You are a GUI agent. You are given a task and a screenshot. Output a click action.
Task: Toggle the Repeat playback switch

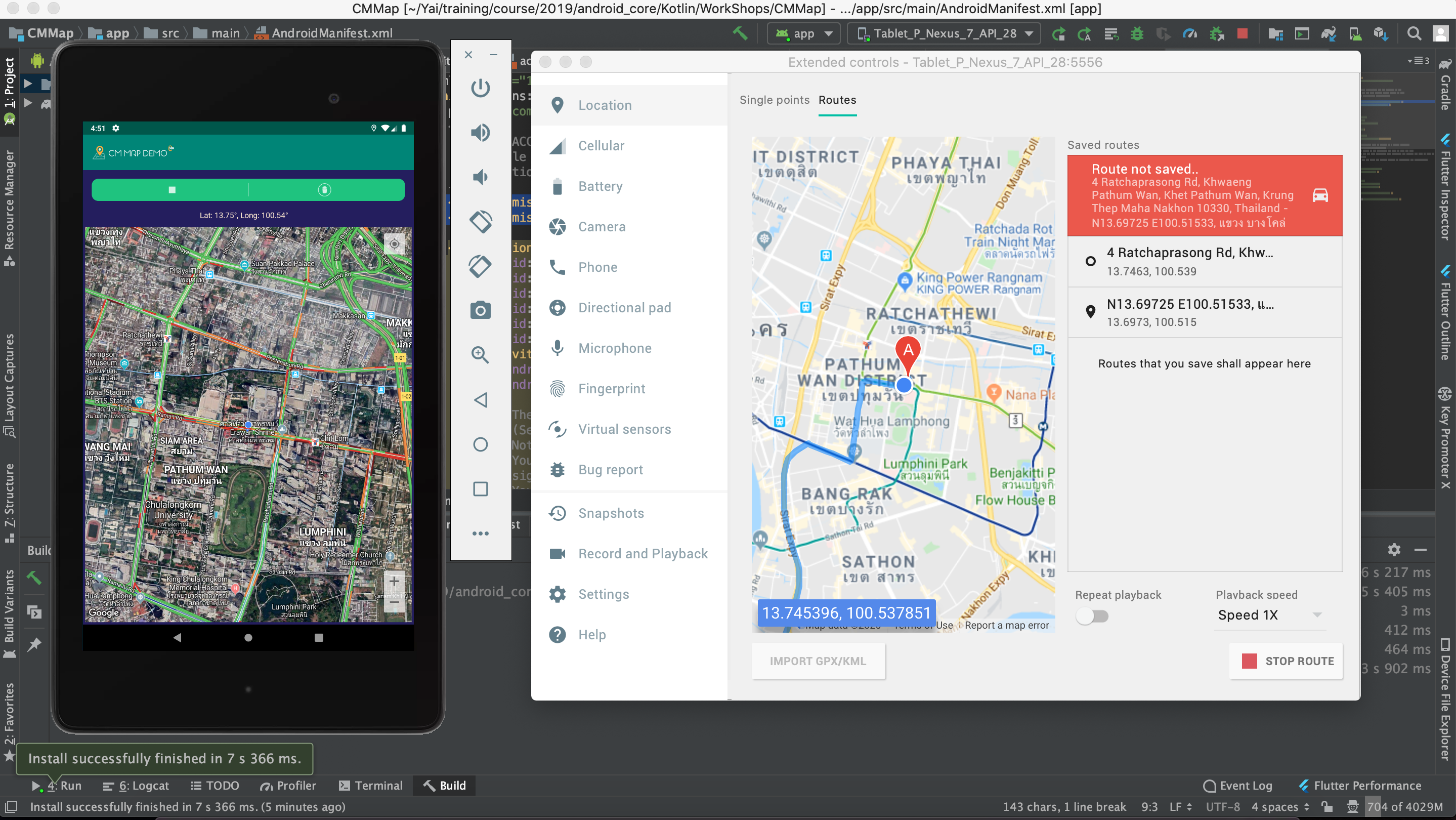click(1091, 616)
